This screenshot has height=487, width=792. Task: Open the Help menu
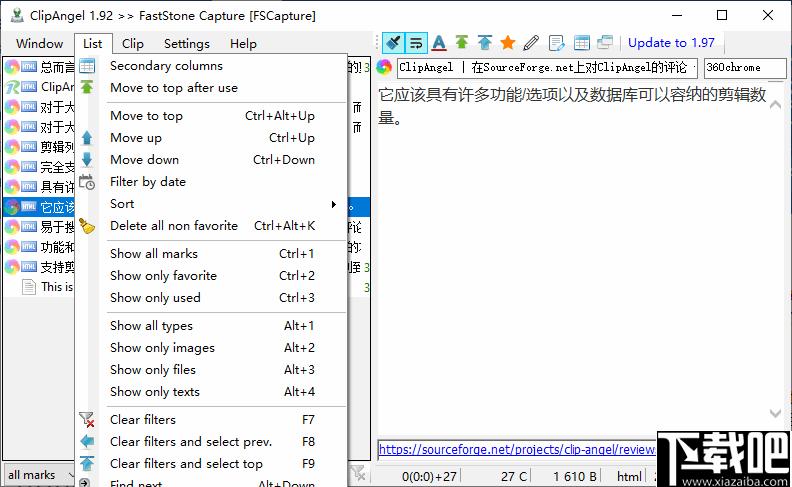[243, 43]
